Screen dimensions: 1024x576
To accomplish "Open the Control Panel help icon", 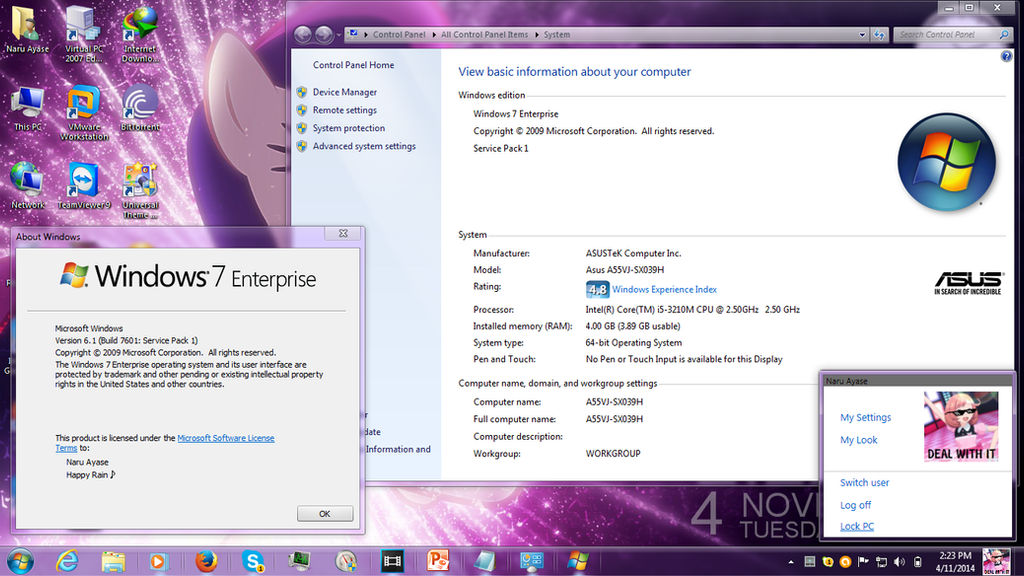I will [x=1005, y=57].
